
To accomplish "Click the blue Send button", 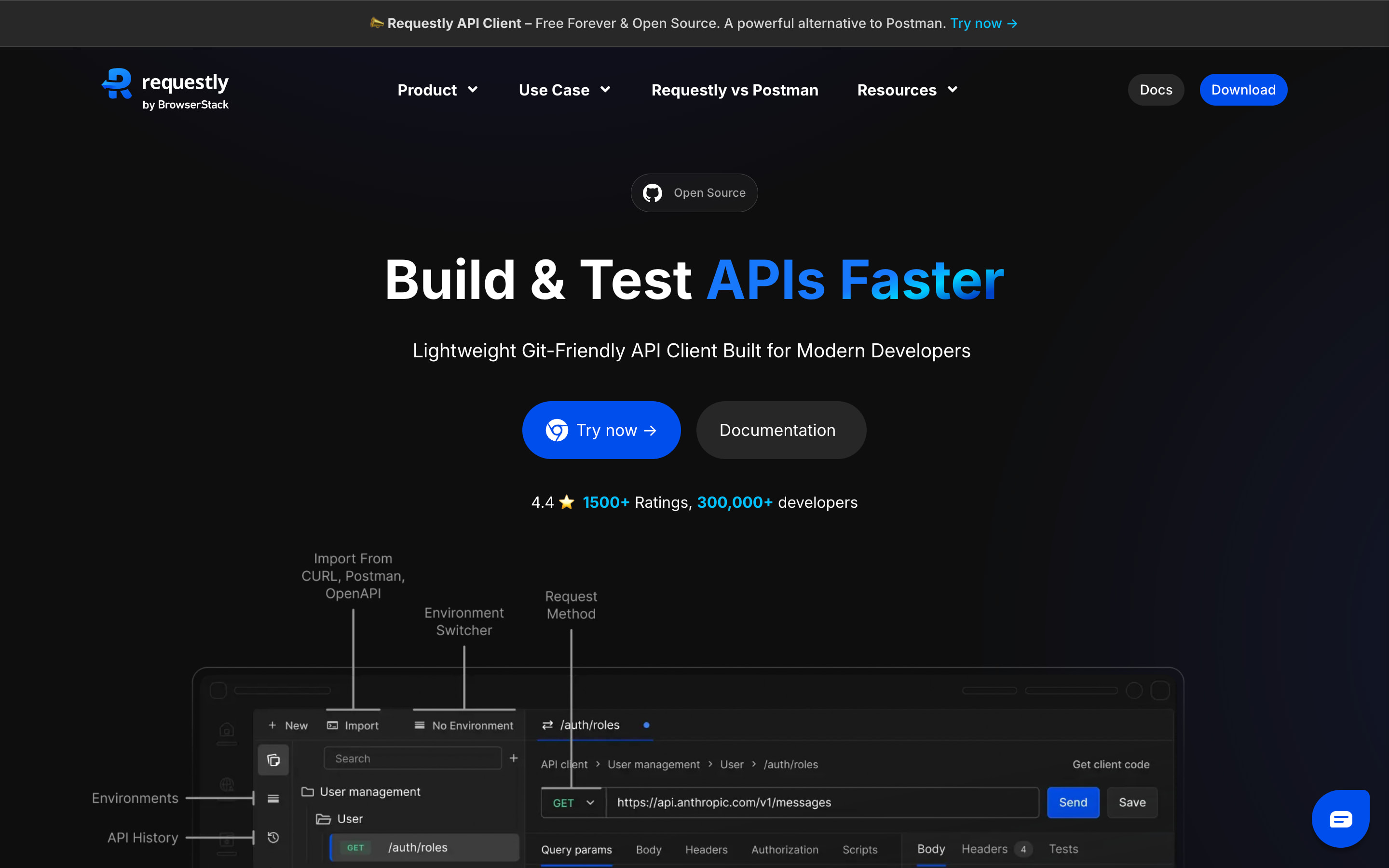I will pos(1073,802).
